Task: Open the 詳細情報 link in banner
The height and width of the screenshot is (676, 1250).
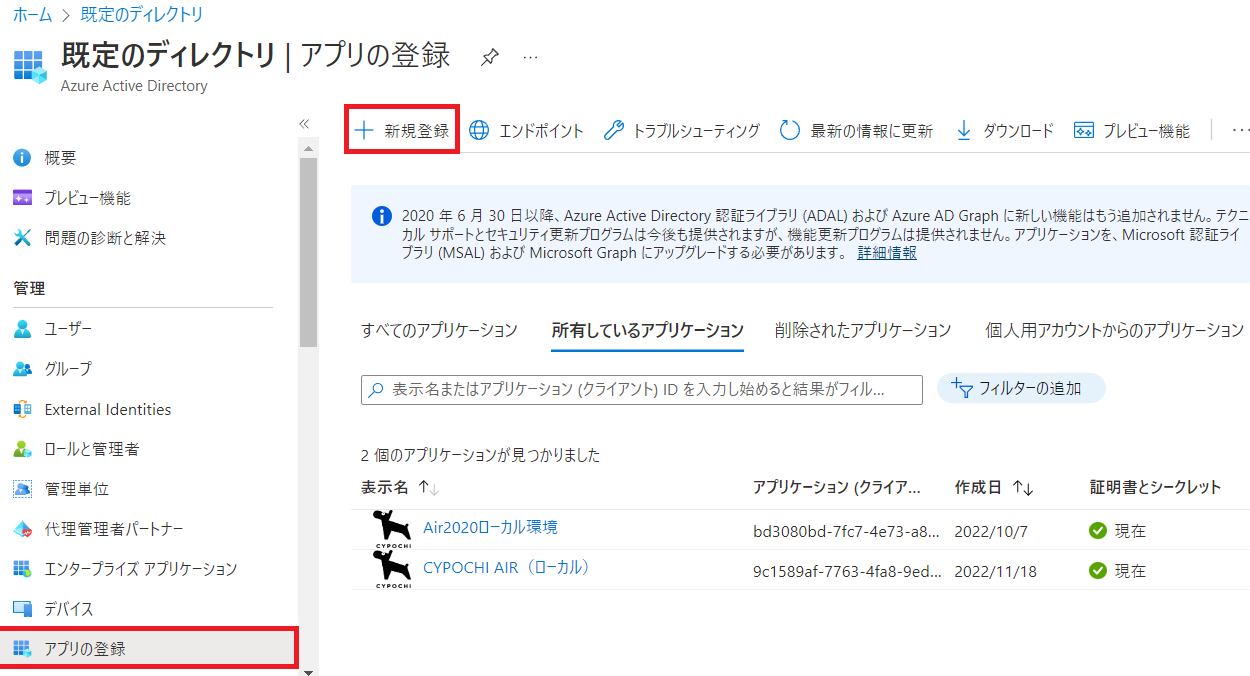Action: 887,253
